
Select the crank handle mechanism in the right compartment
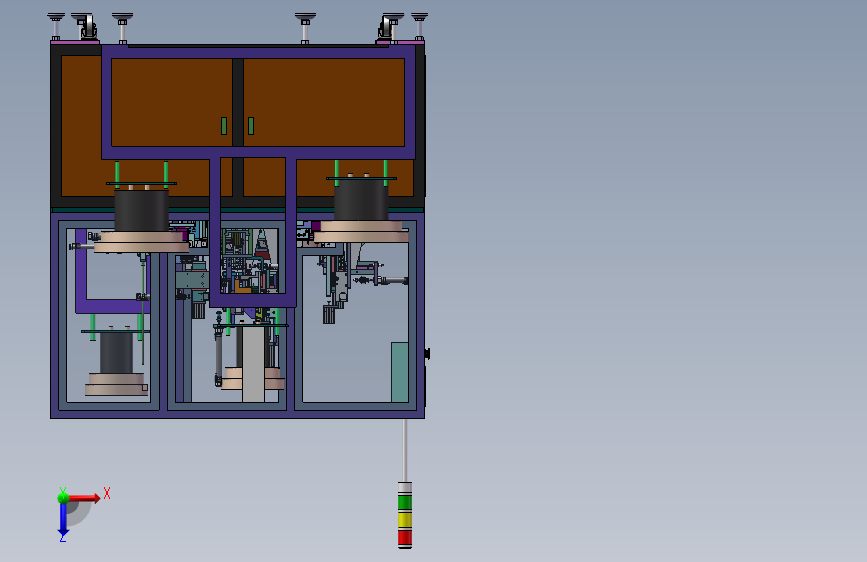(381, 275)
